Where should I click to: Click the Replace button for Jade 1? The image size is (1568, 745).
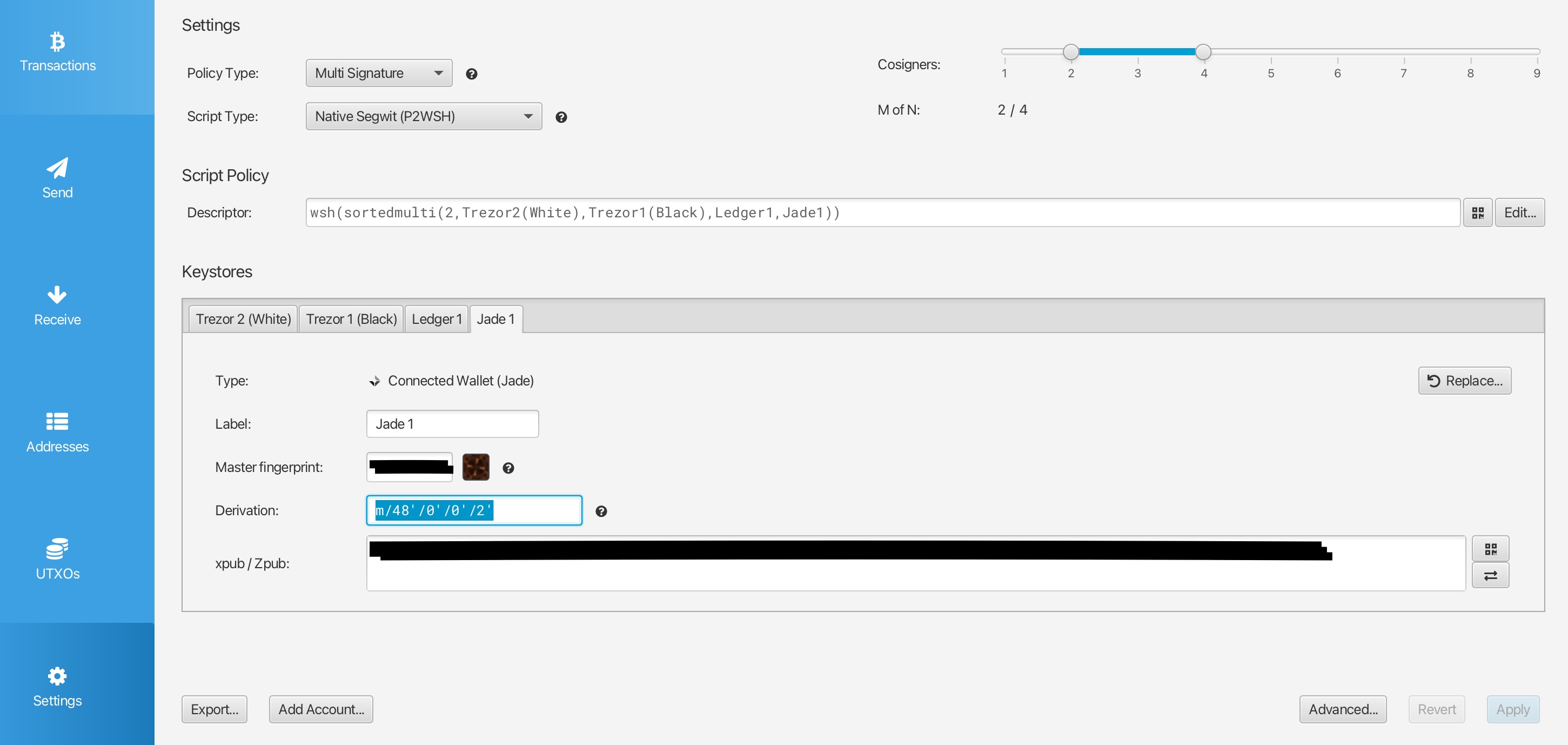coord(1464,380)
